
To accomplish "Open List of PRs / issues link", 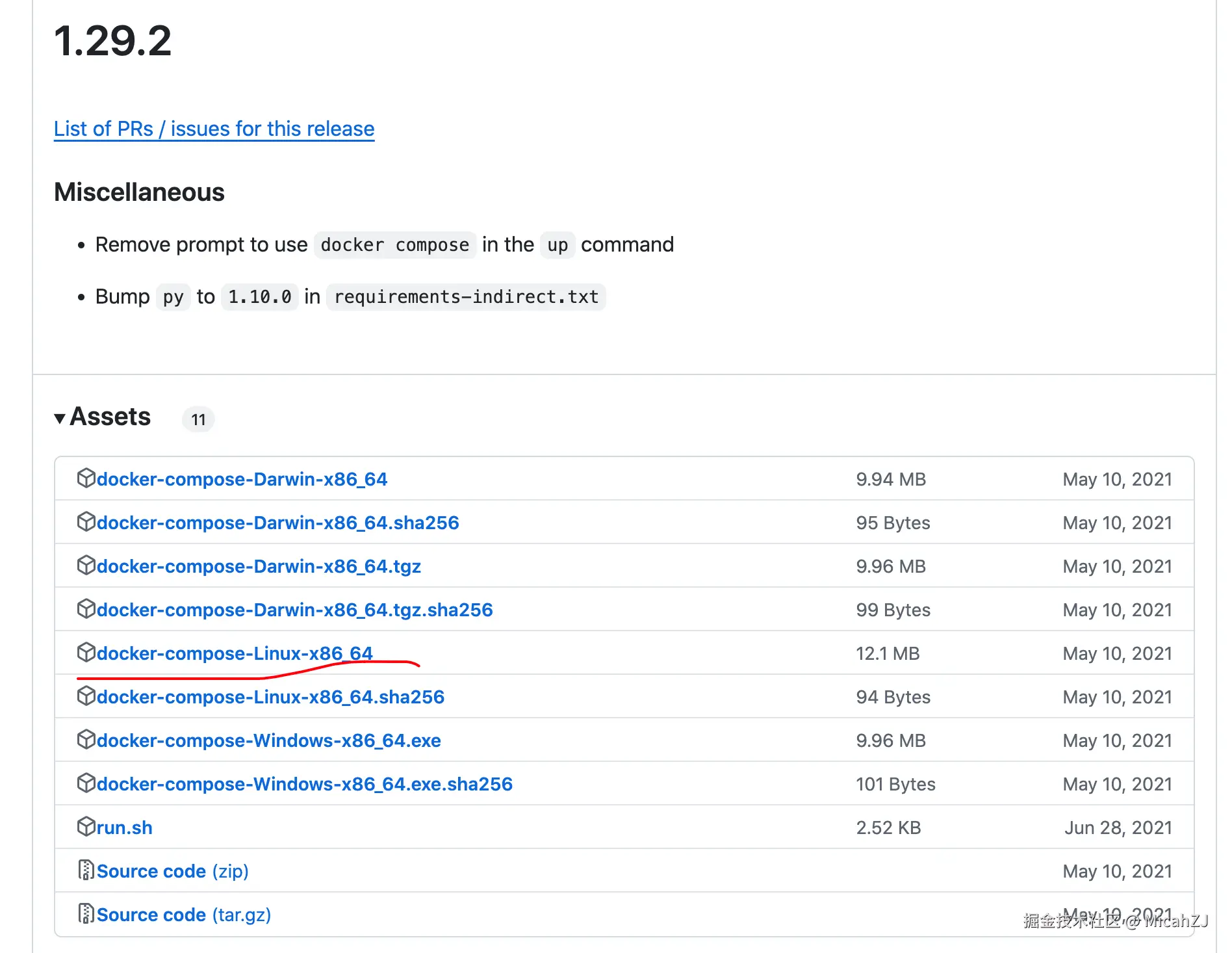I will [214, 129].
